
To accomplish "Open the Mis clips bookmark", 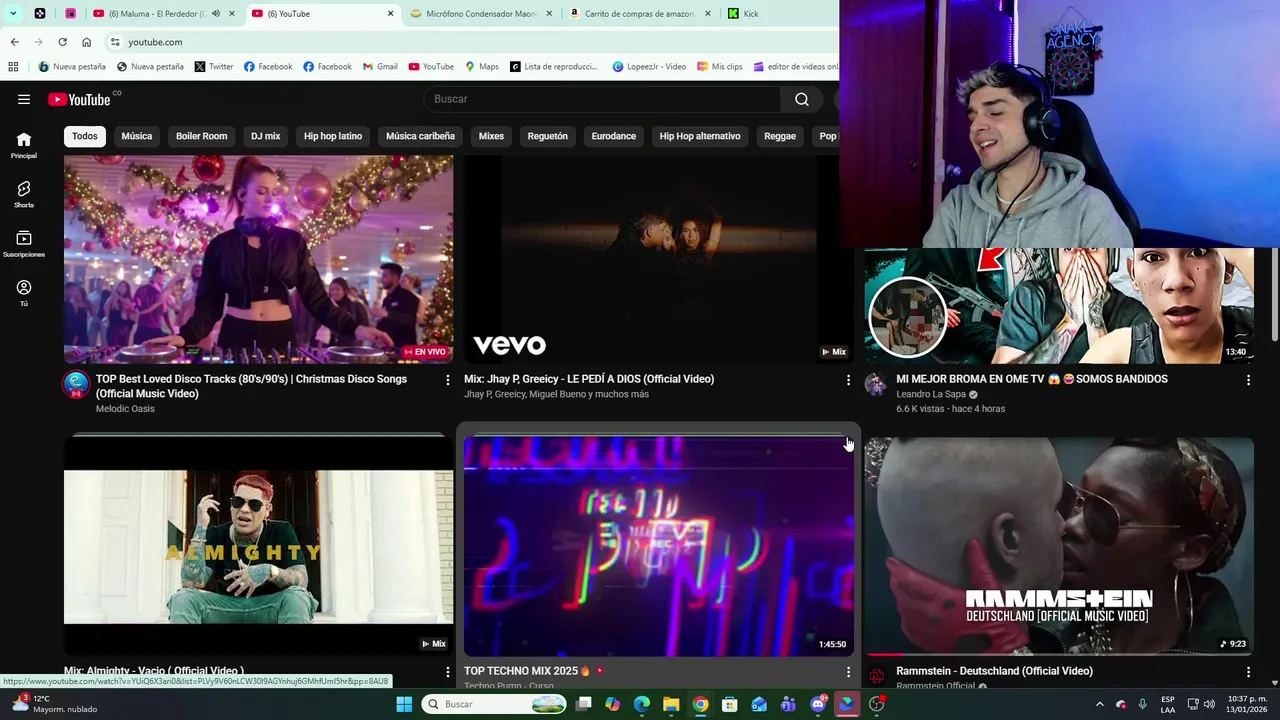I will coord(719,67).
